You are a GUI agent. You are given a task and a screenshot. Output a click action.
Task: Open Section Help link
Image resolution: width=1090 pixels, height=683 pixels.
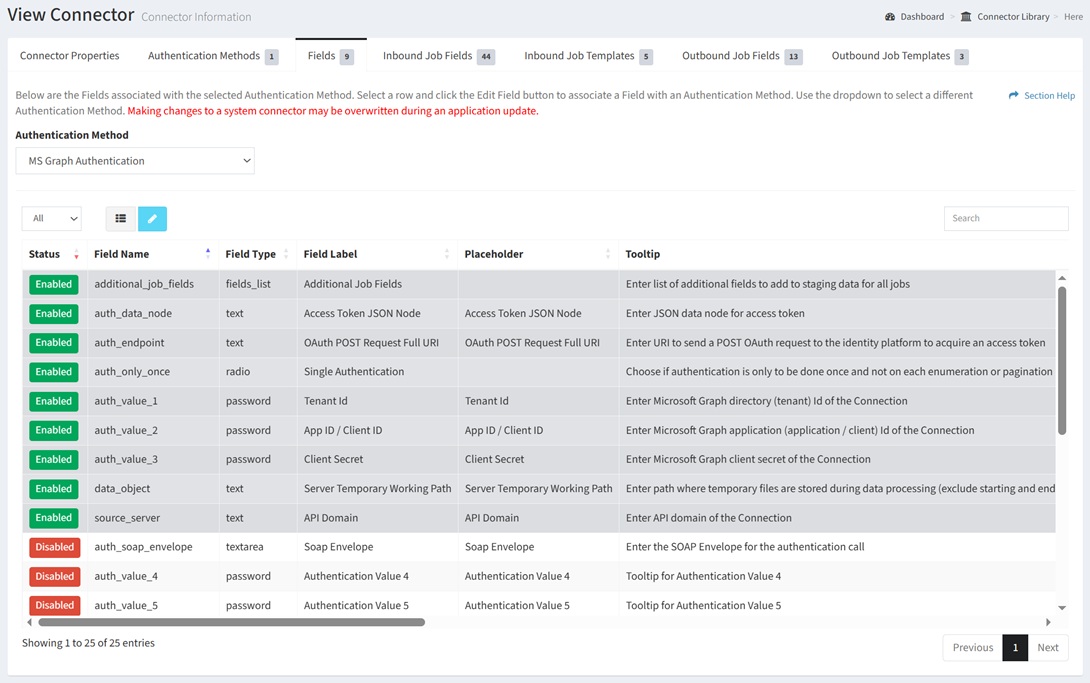click(x=1042, y=95)
